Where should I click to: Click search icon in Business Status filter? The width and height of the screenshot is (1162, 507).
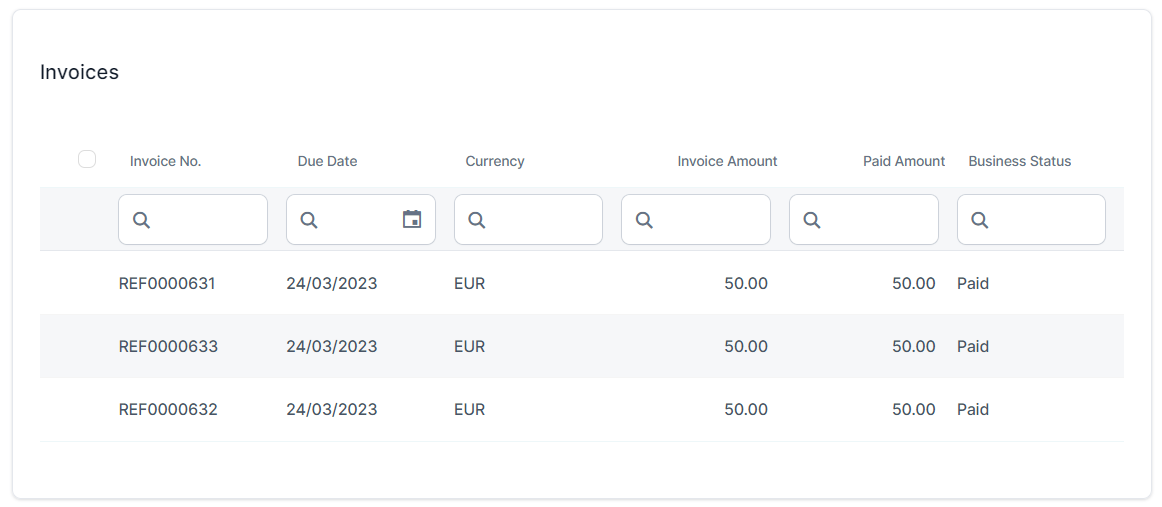click(980, 220)
